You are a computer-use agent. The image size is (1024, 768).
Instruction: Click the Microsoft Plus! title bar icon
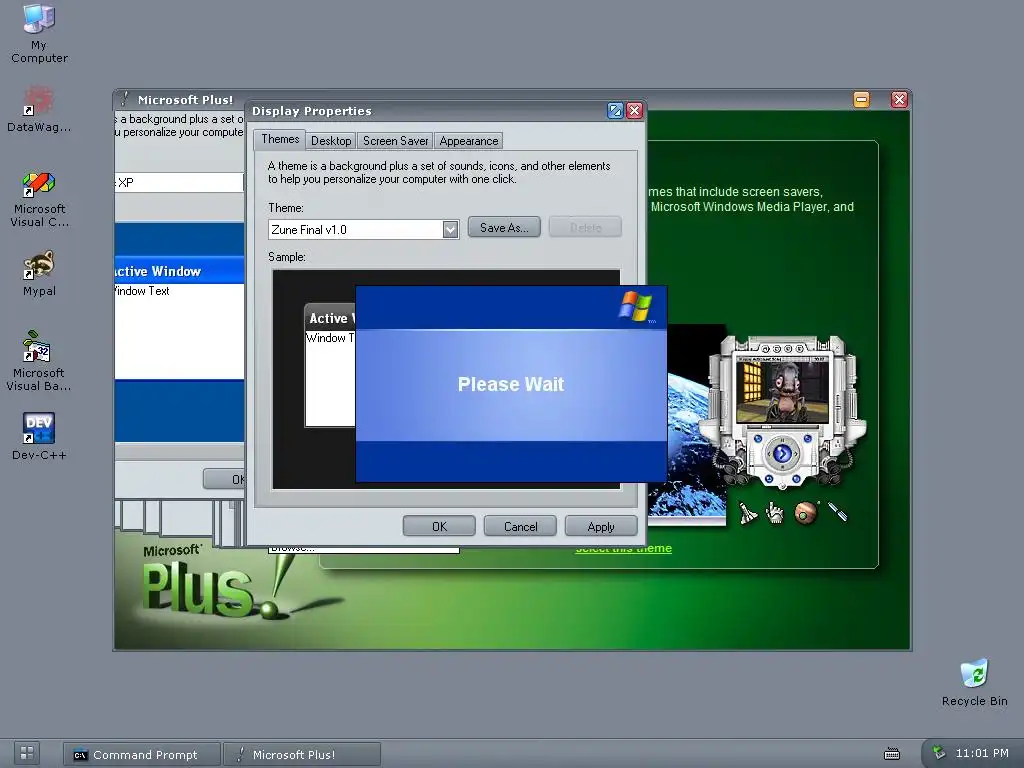125,99
